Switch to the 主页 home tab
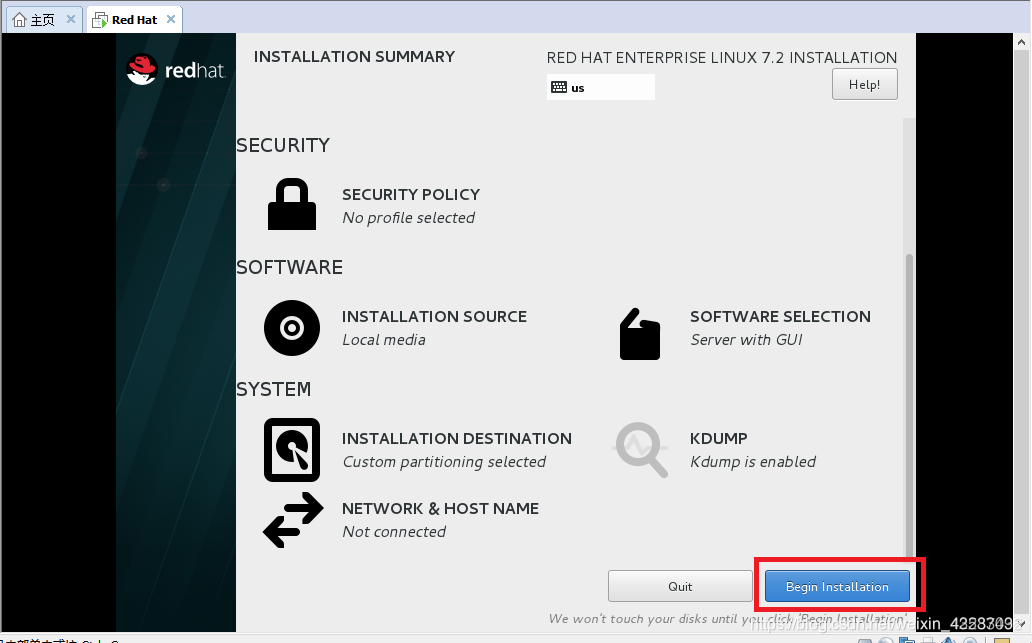 [45, 20]
